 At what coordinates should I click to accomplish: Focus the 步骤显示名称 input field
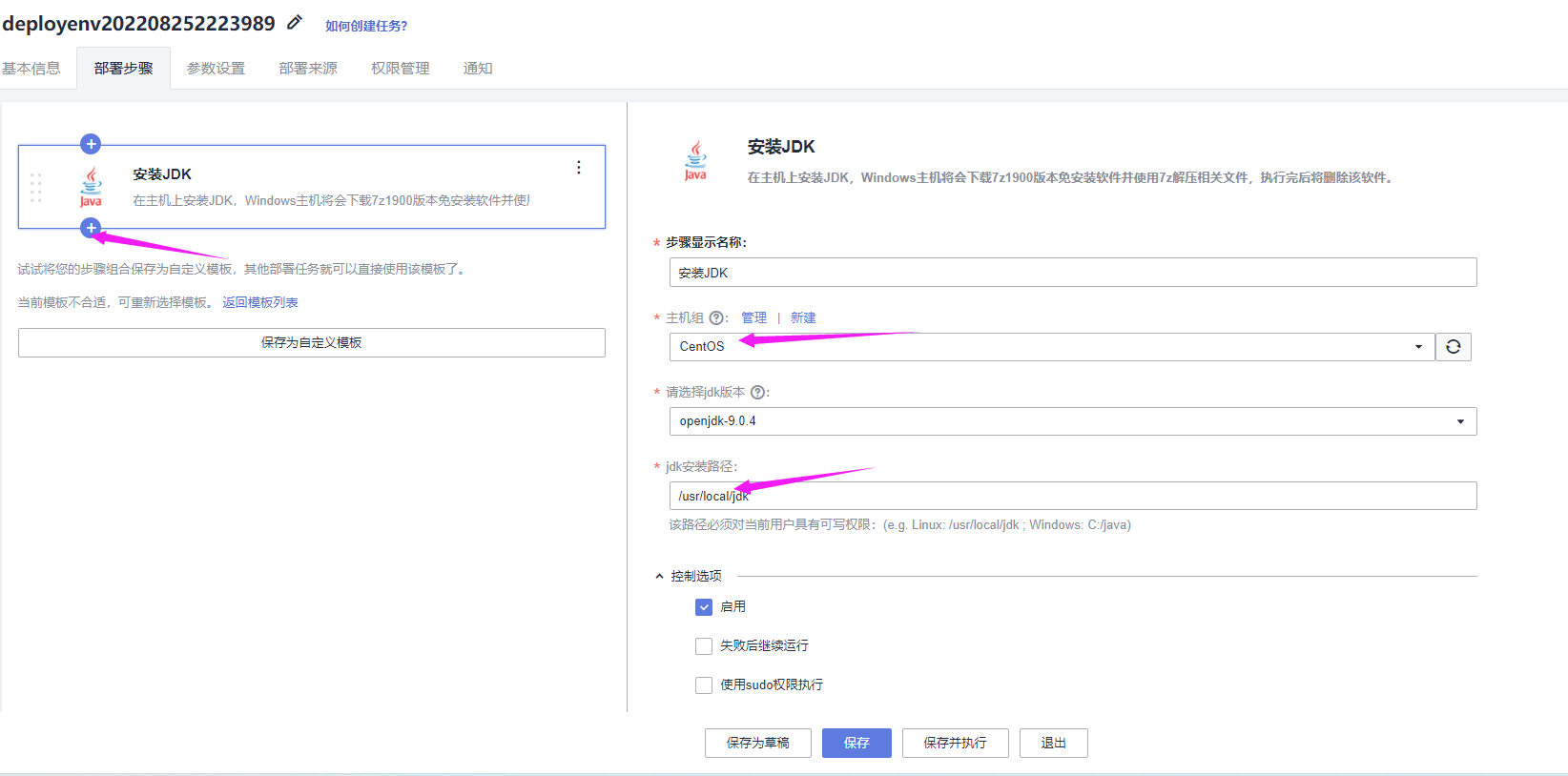1073,273
